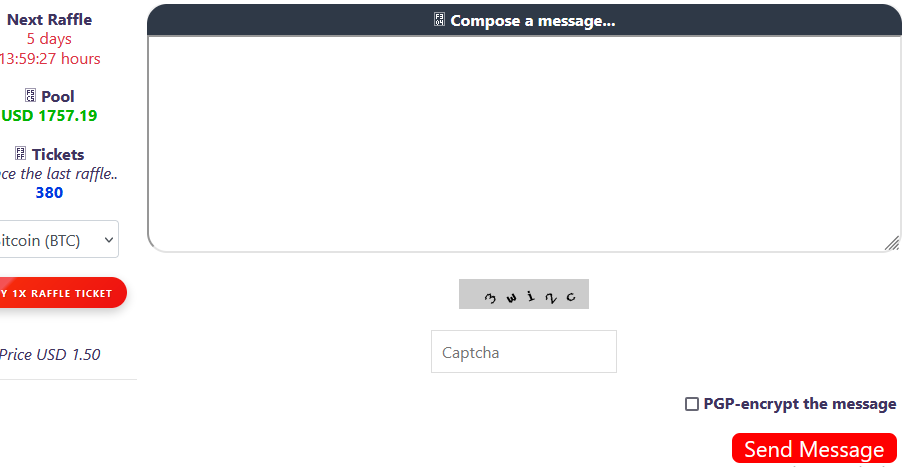920x467 pixels.
Task: Click the 13:59:27 hours countdown
Action: click(x=50, y=58)
